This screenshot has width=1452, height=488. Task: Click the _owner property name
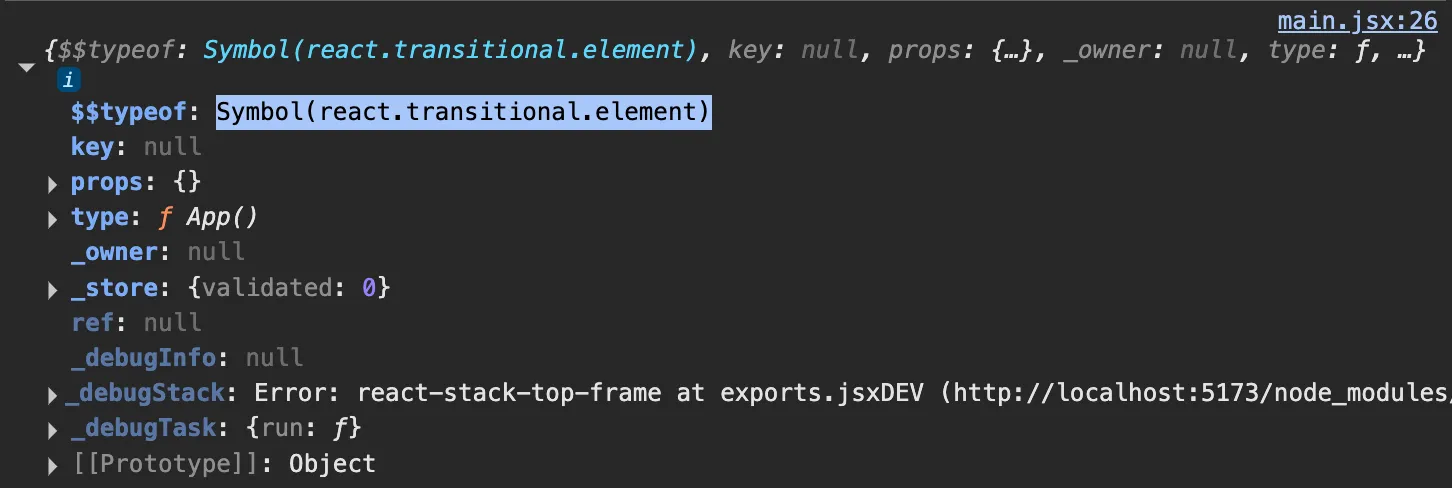pos(114,252)
